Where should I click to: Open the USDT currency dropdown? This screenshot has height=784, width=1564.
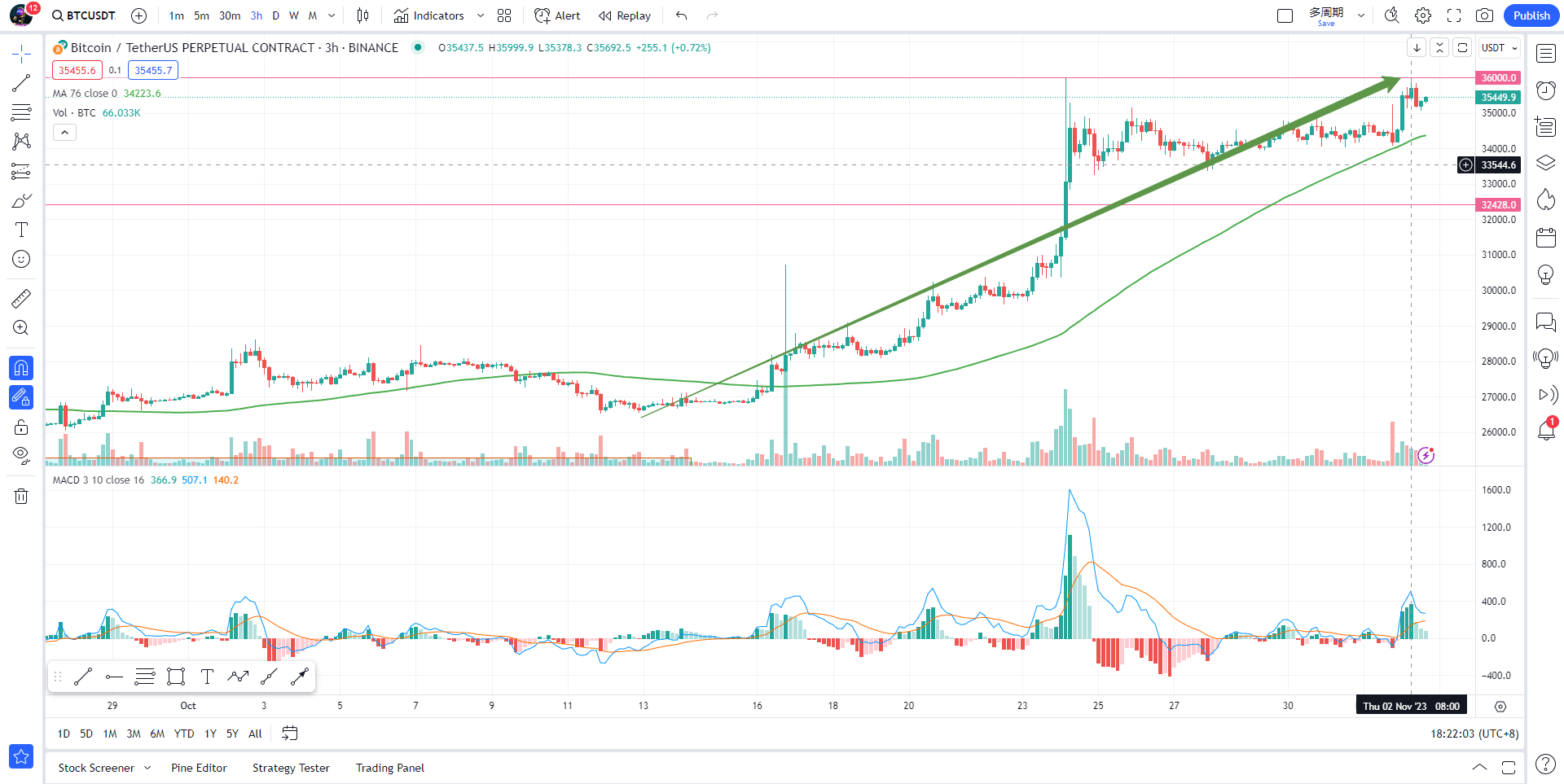pyautogui.click(x=1500, y=48)
